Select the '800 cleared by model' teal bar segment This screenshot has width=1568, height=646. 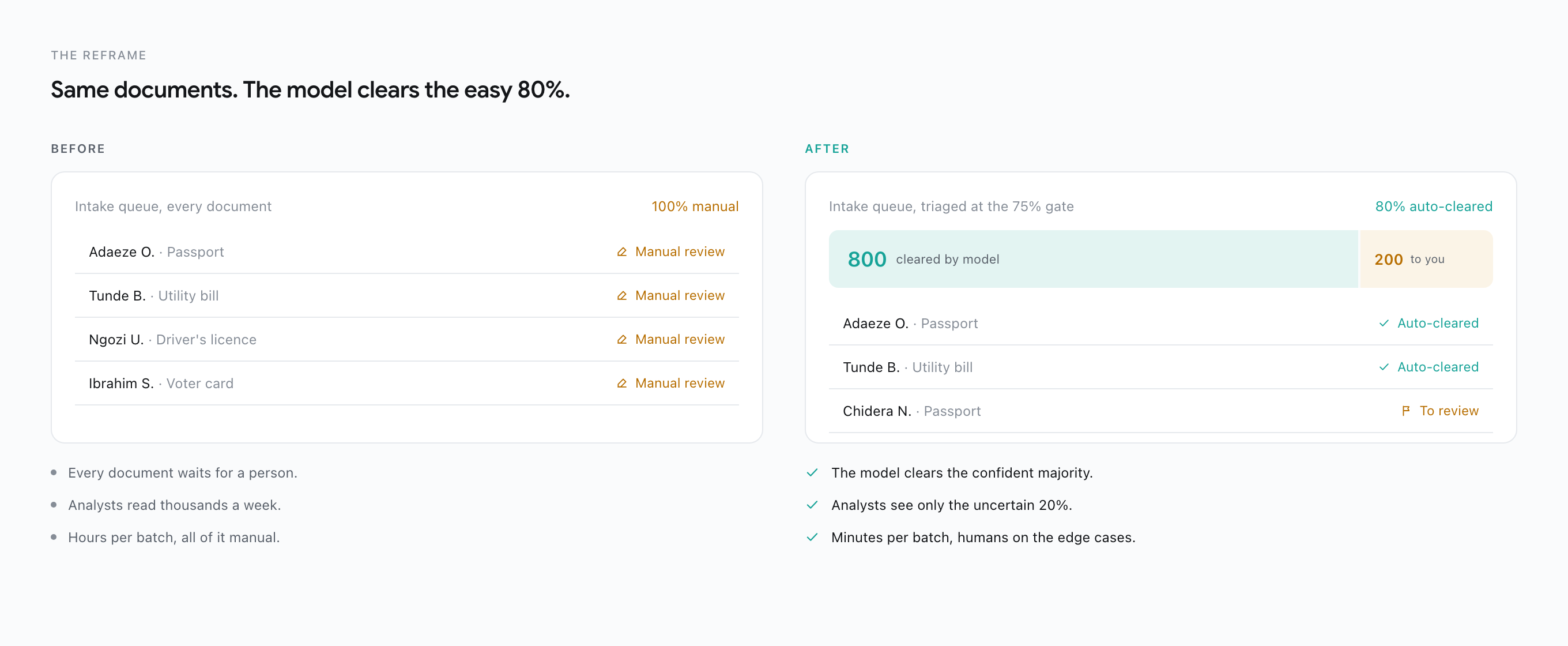(x=1093, y=260)
